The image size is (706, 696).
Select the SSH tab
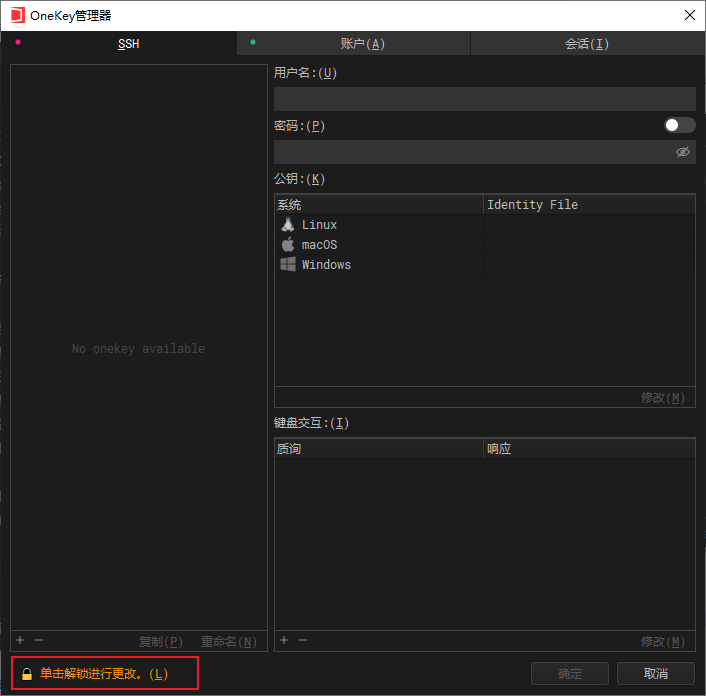click(128, 44)
